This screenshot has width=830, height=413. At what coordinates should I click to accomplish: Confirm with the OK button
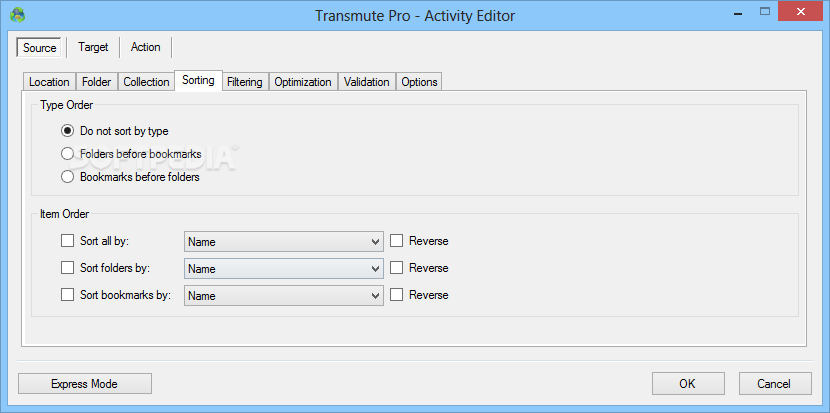click(x=688, y=384)
